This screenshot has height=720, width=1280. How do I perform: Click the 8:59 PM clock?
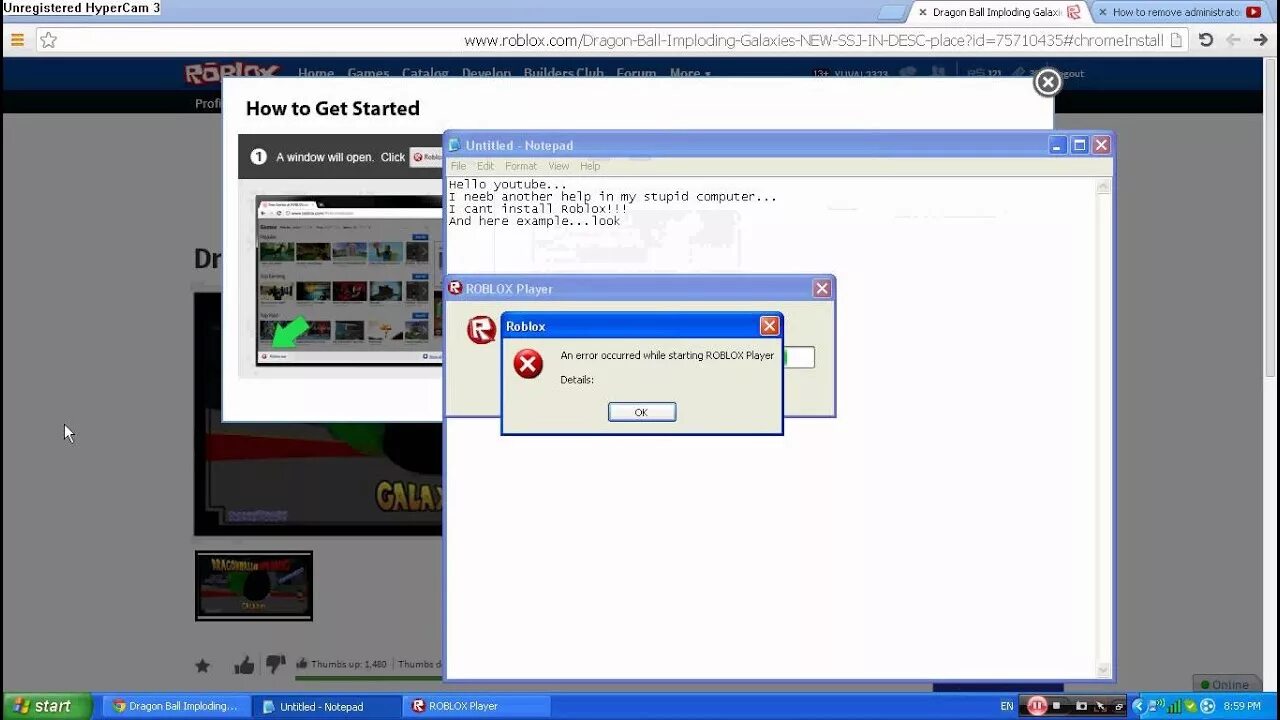click(x=1242, y=706)
